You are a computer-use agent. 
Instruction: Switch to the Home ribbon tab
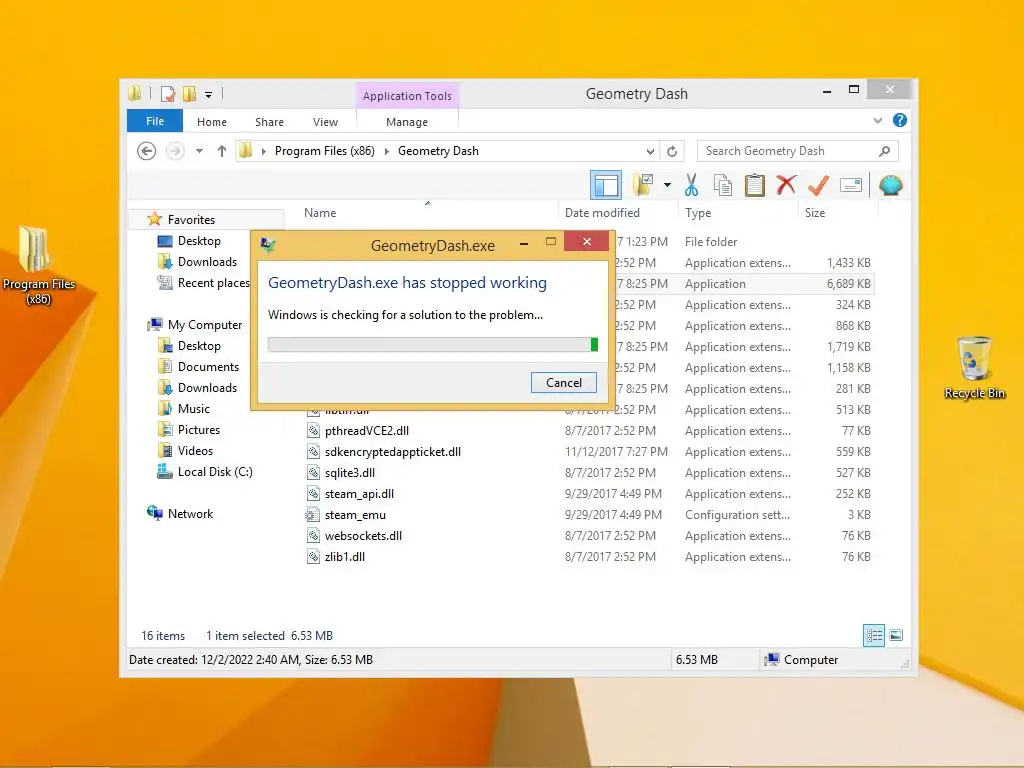(x=212, y=121)
